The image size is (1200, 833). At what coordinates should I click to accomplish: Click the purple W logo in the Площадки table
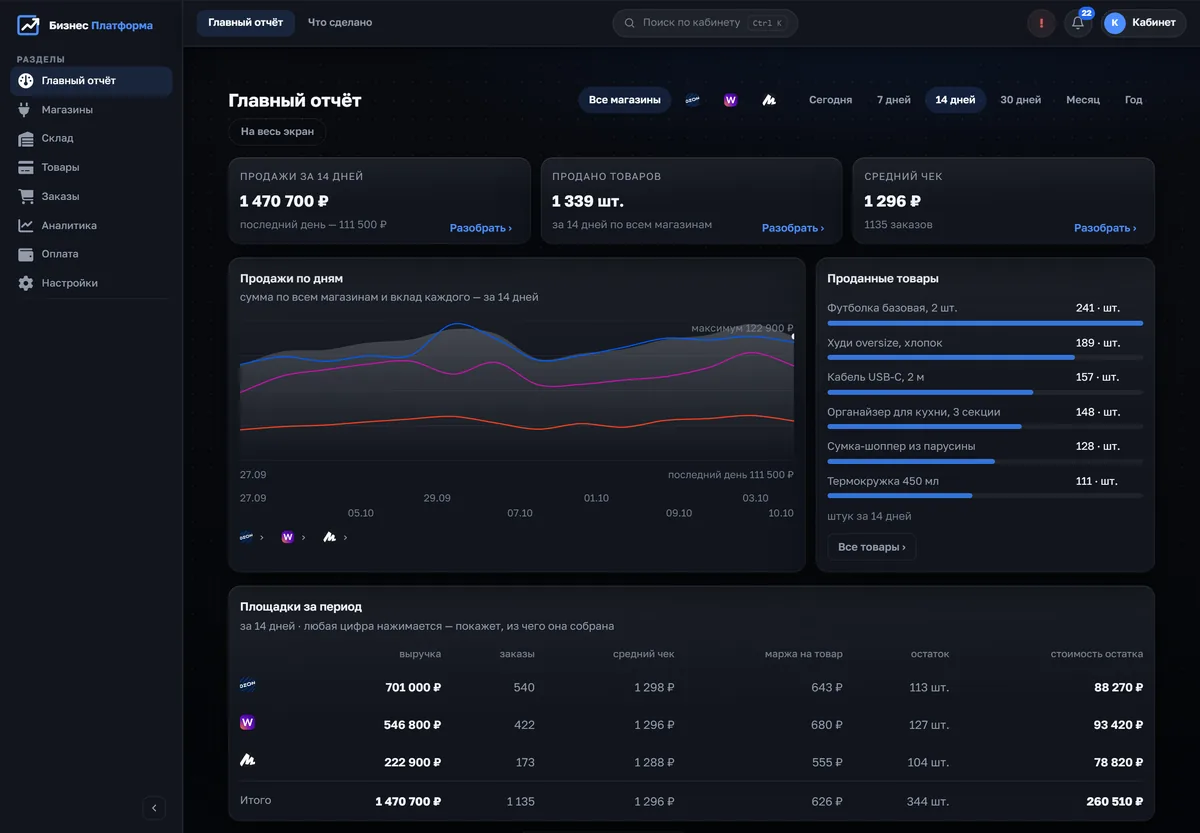point(247,722)
